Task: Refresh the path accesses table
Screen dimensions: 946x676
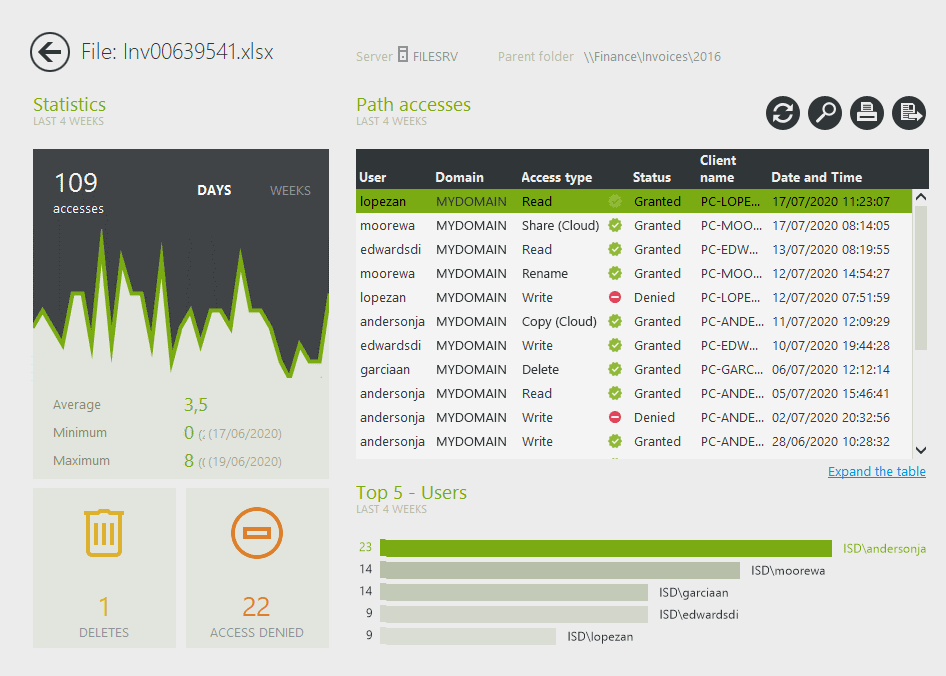Action: (x=783, y=113)
